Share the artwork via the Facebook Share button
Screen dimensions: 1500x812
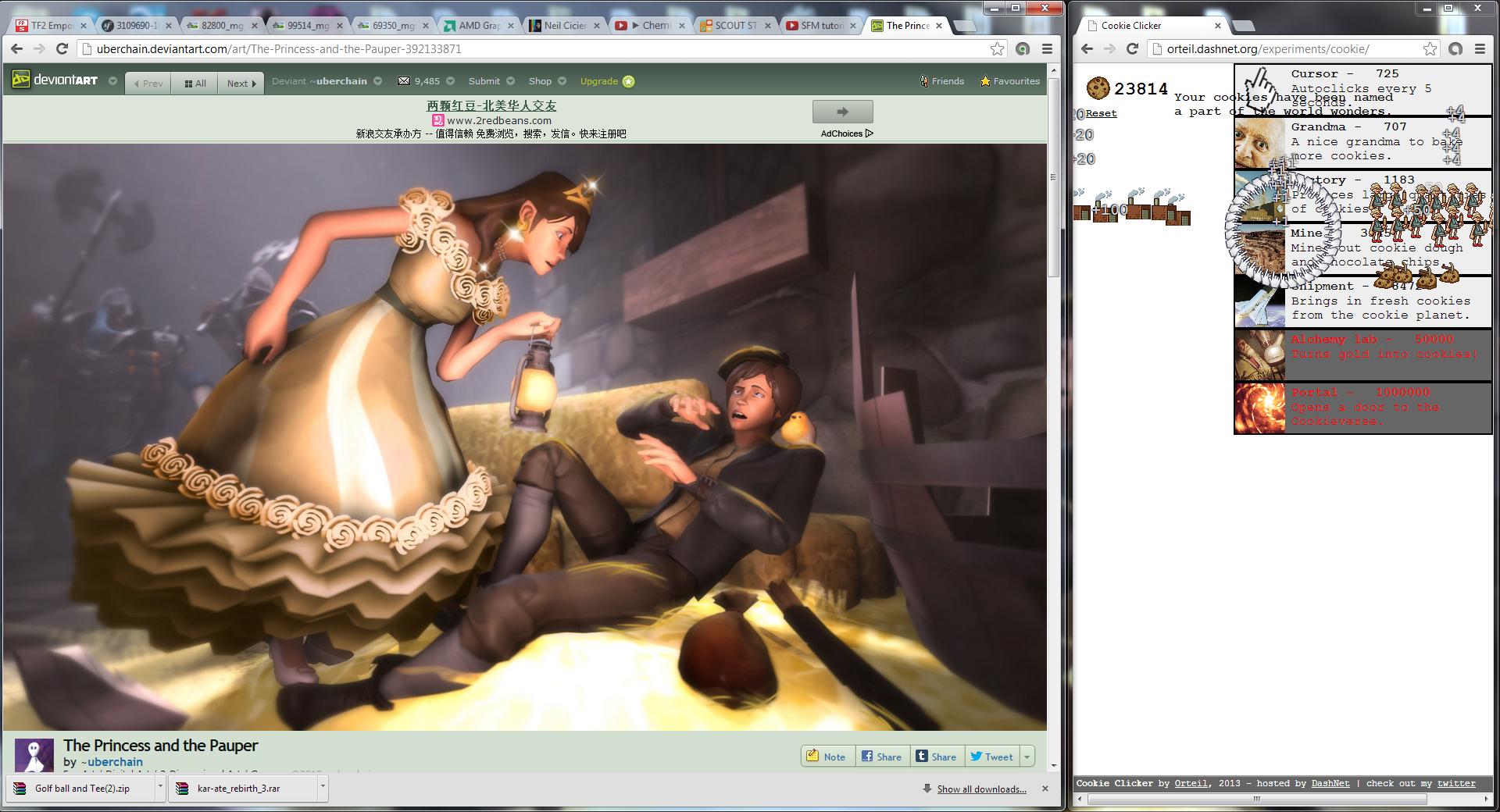882,757
